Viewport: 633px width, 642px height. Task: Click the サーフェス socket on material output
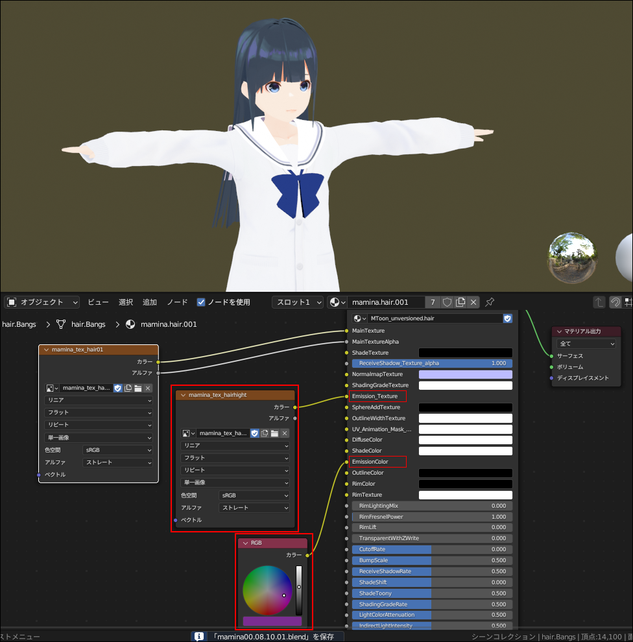click(552, 356)
